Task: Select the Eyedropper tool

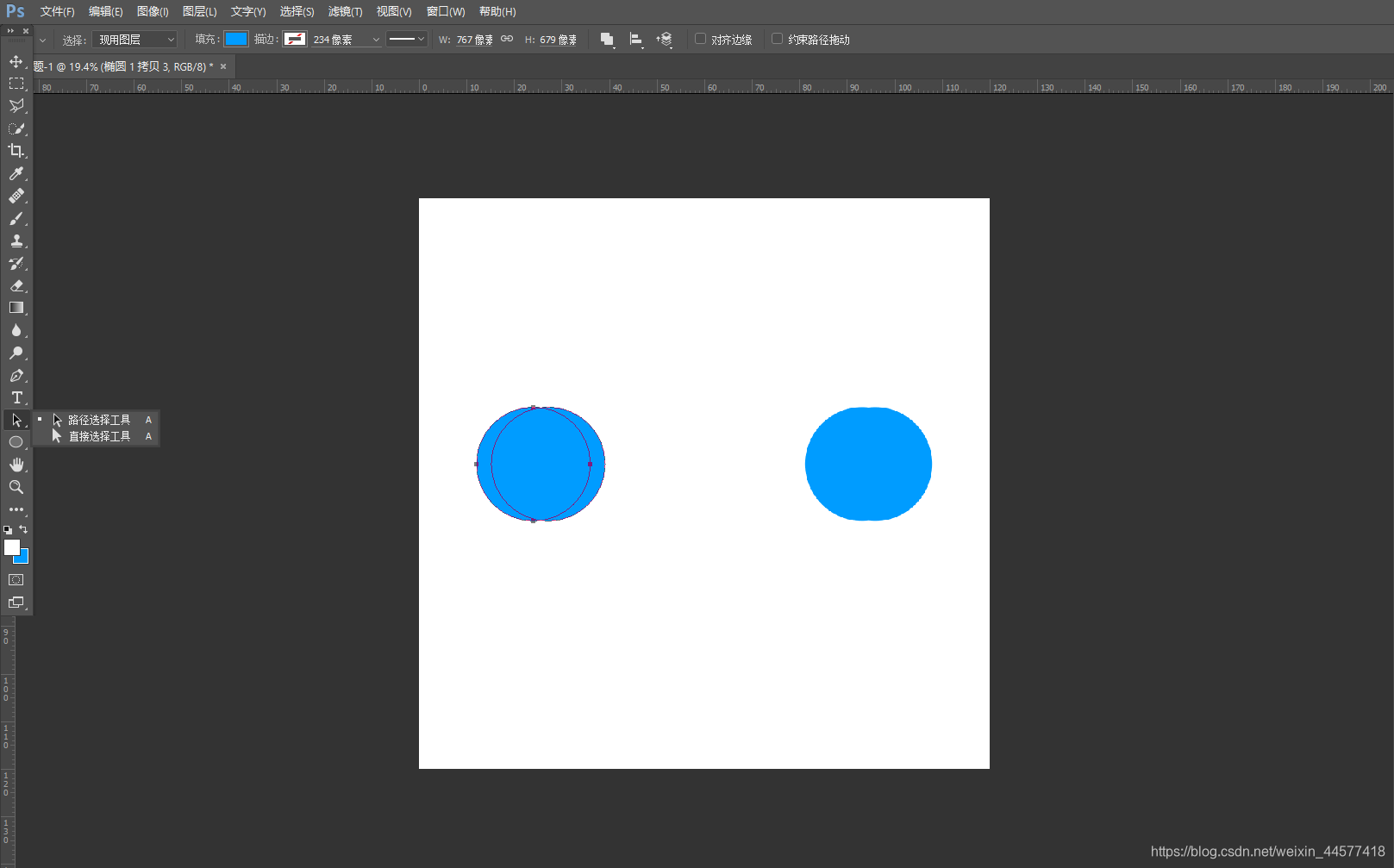Action: (16, 173)
